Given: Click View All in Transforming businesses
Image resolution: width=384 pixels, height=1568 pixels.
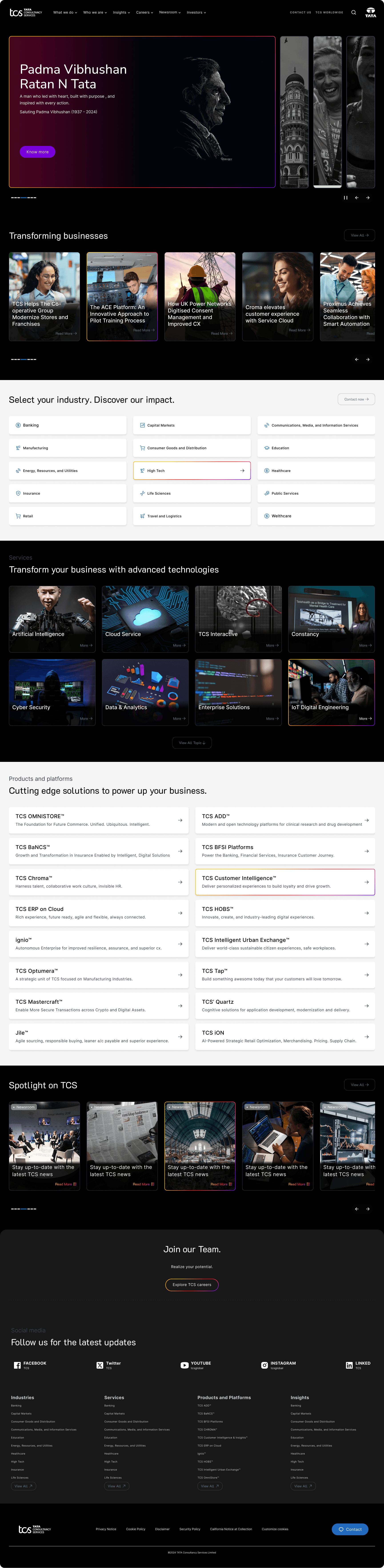Looking at the screenshot, I should (x=360, y=235).
